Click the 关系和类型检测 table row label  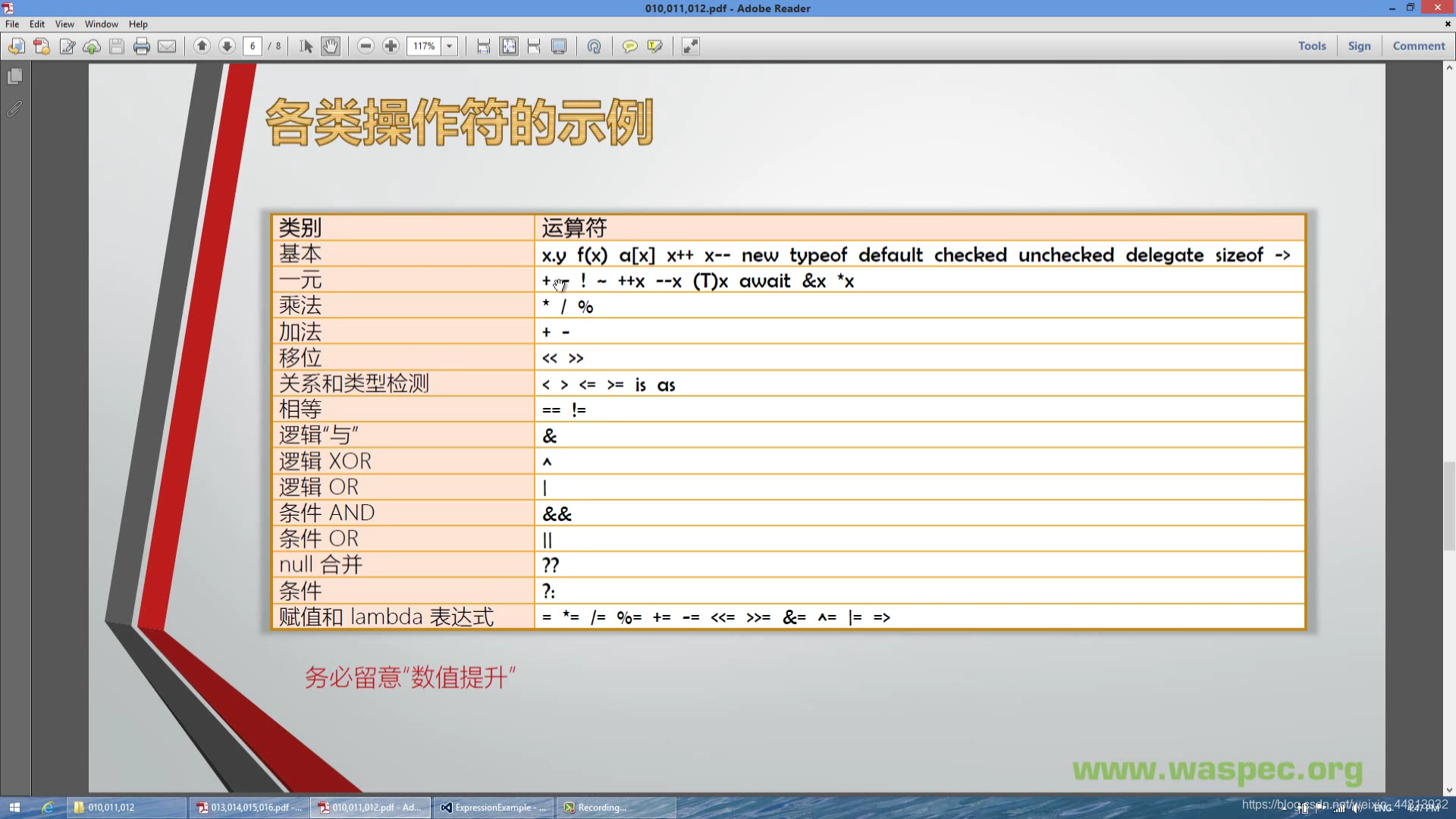tap(354, 384)
